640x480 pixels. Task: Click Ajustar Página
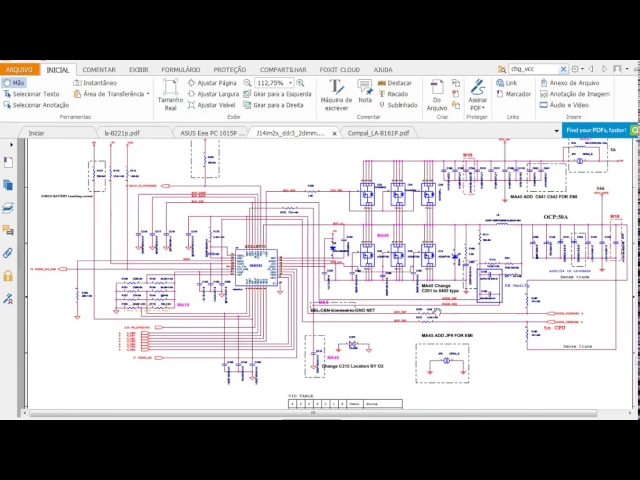(x=212, y=83)
